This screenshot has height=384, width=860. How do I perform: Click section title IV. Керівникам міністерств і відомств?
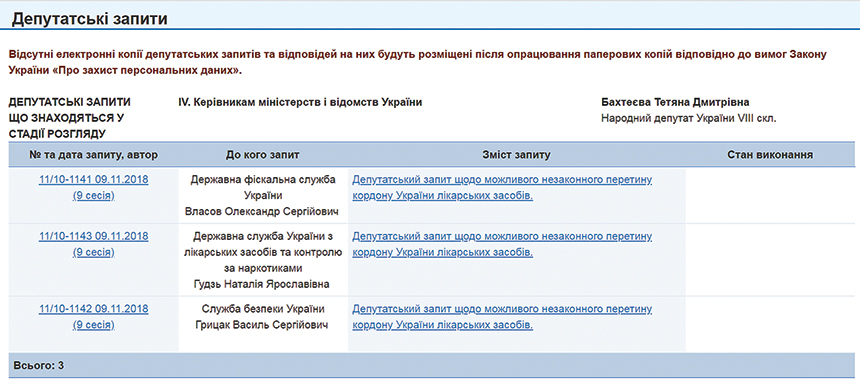tap(300, 103)
